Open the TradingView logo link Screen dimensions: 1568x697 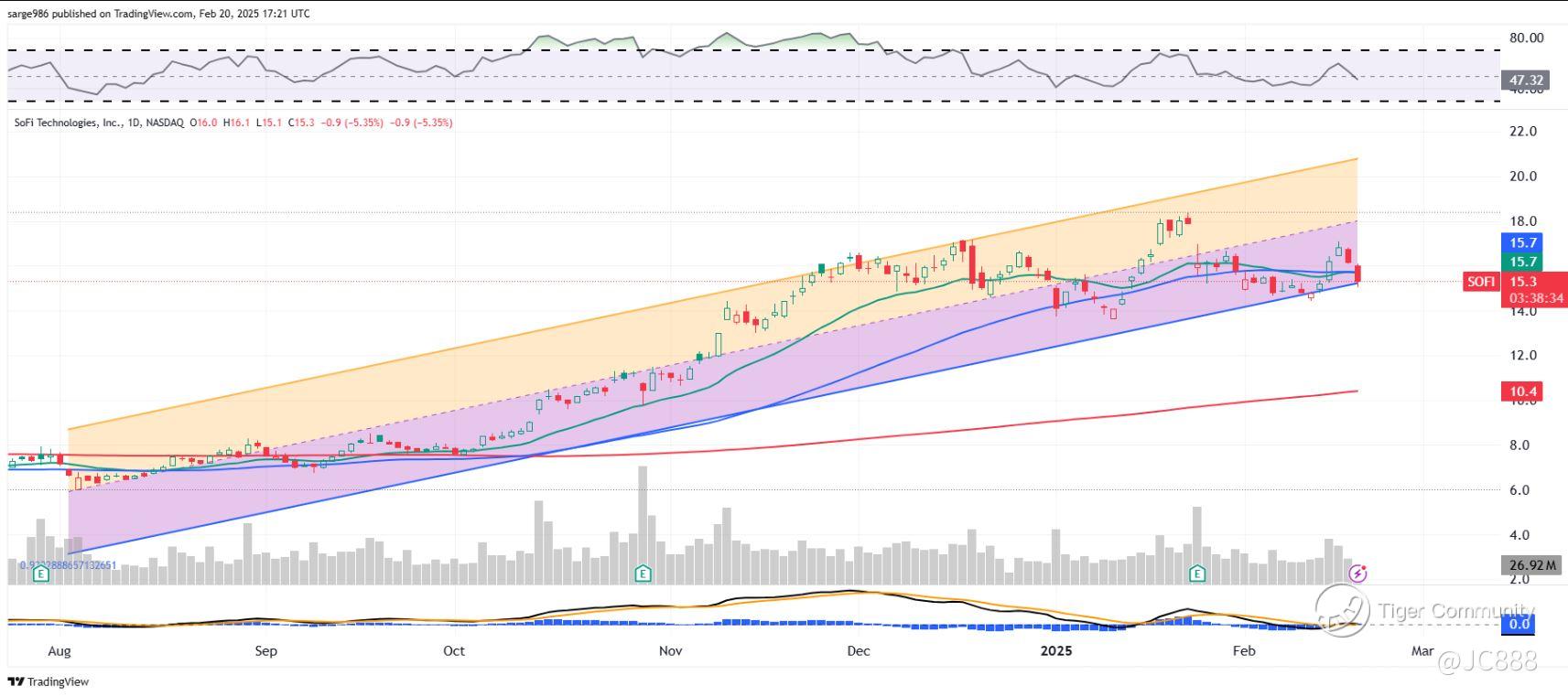49,681
